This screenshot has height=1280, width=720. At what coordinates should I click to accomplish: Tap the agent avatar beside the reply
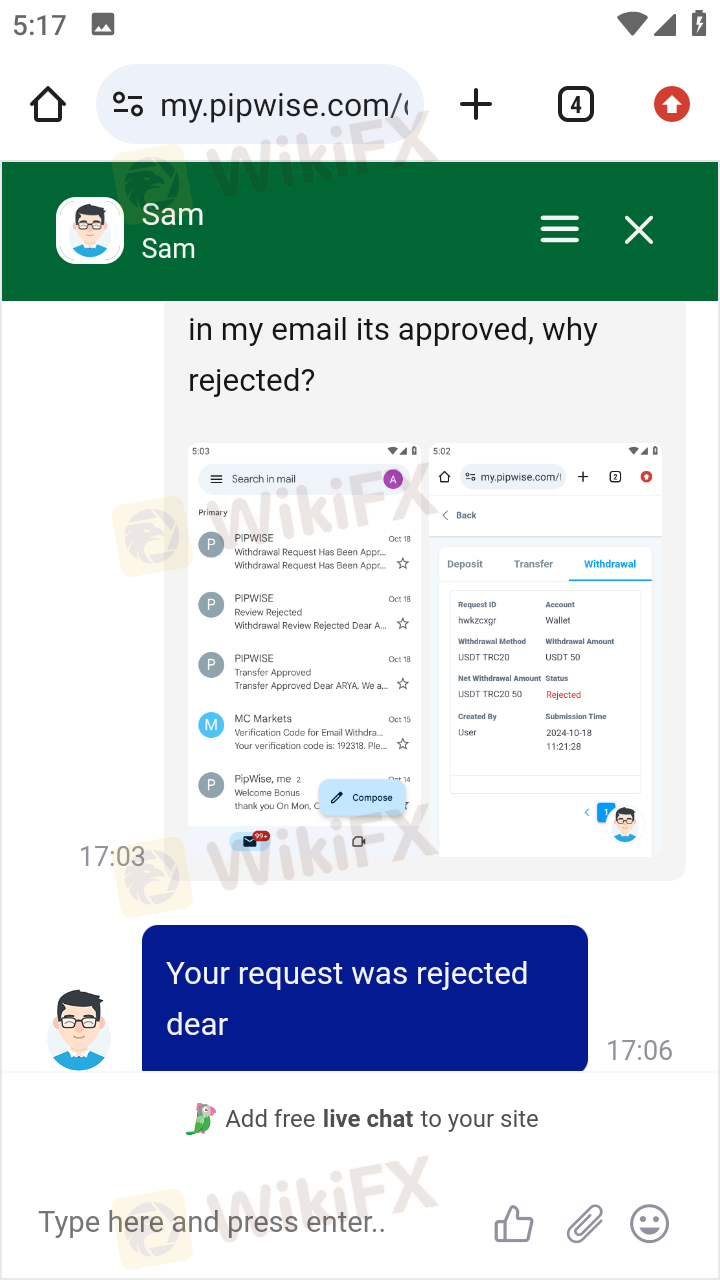pos(79,1030)
